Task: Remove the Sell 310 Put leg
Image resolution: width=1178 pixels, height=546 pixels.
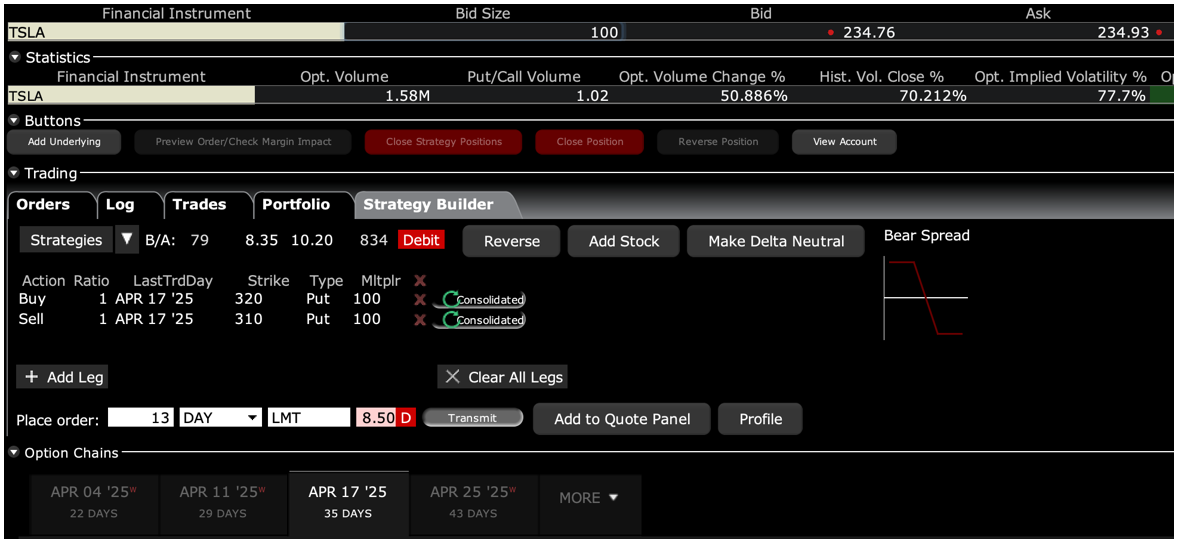Action: click(x=420, y=320)
